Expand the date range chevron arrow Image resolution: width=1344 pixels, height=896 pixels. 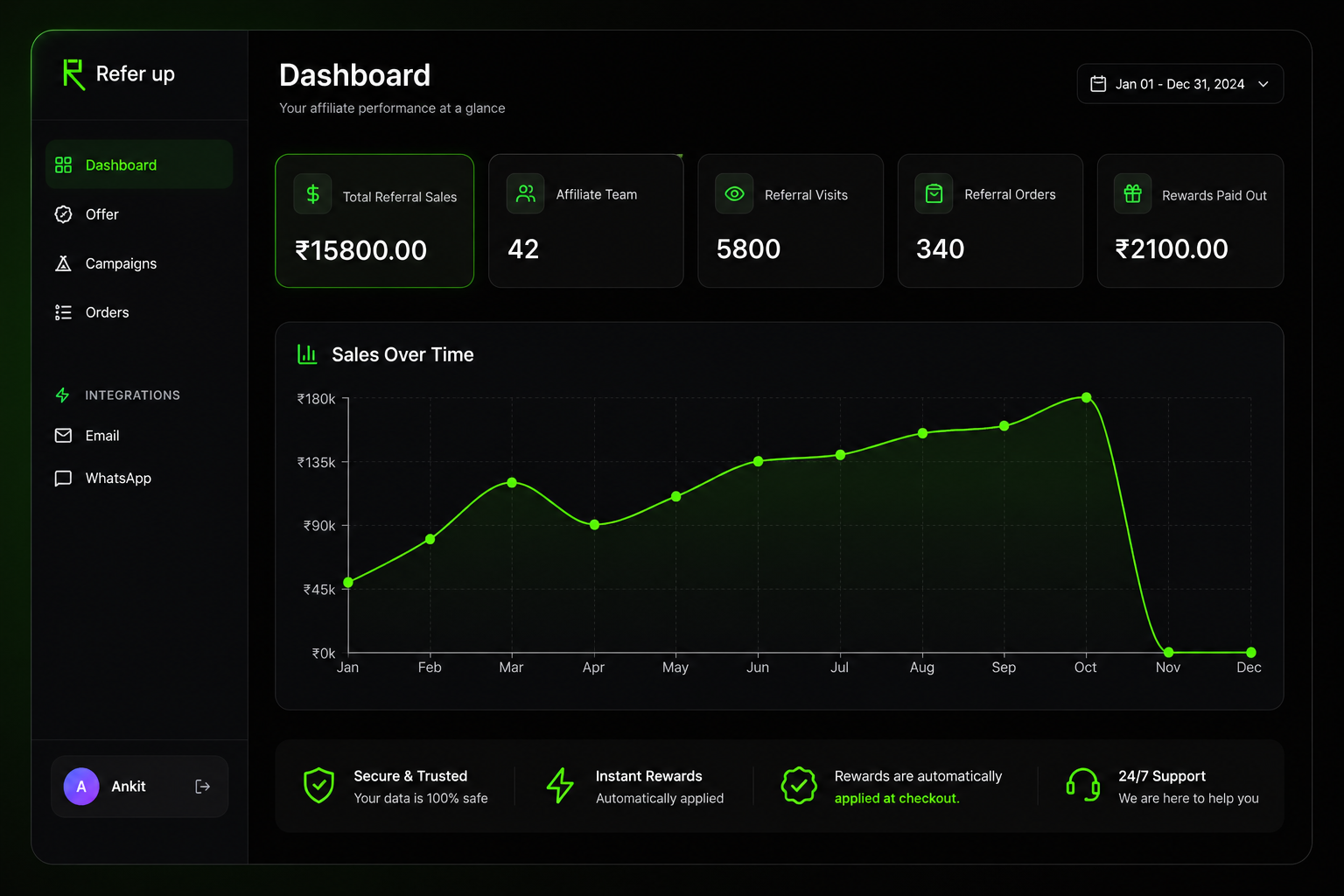point(1263,84)
